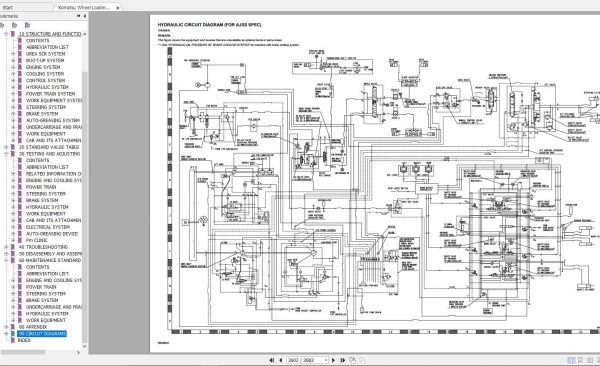Click the bookmark icon beside INDEX
This screenshot has width=600, height=366.
point(13,340)
